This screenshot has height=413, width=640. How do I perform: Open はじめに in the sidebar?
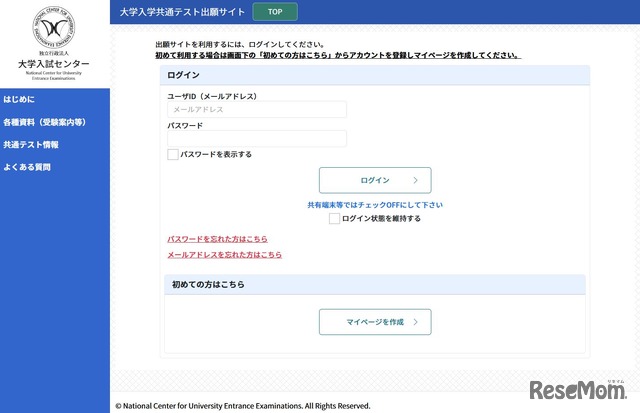[x=19, y=99]
